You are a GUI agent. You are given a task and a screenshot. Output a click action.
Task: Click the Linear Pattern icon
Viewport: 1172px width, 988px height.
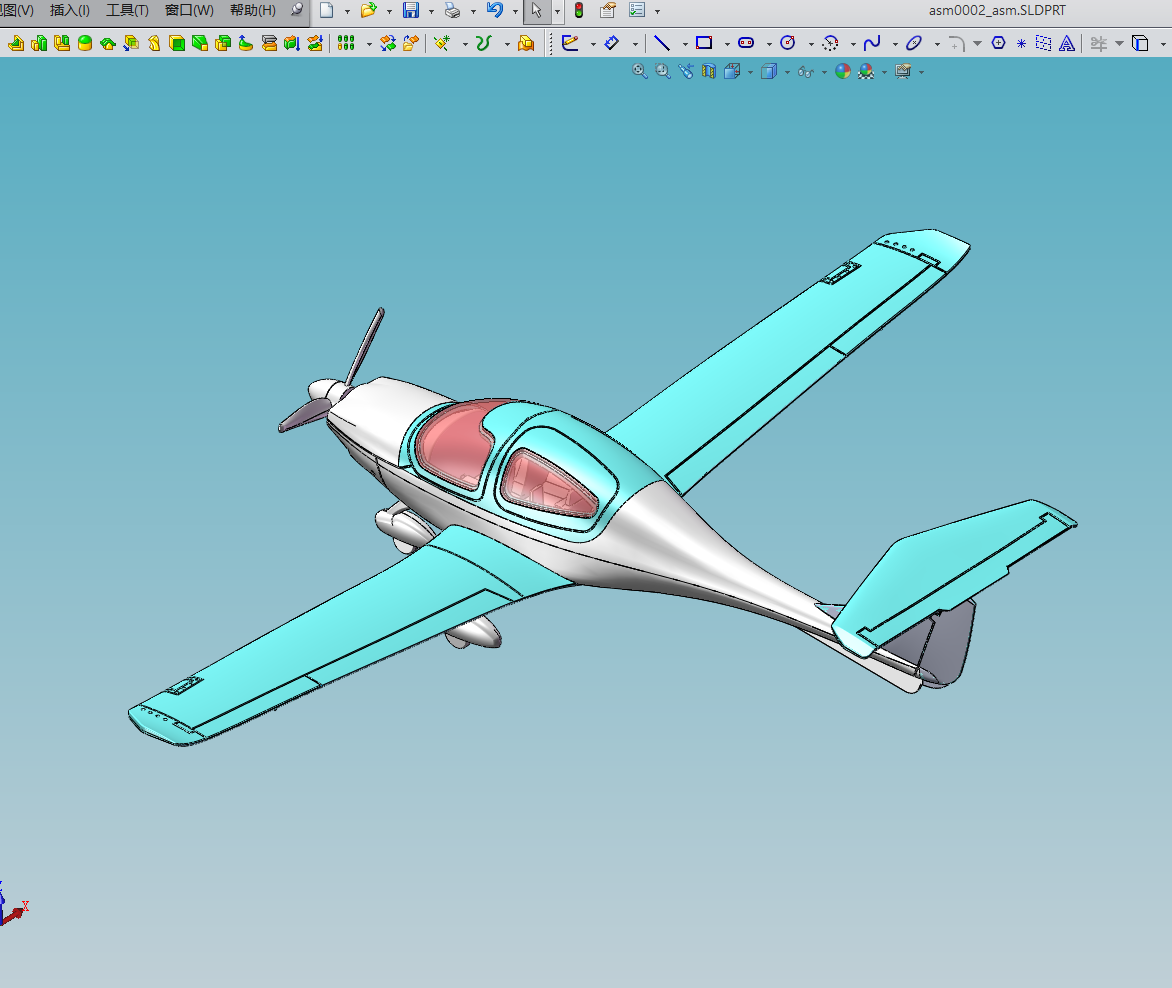pos(345,43)
